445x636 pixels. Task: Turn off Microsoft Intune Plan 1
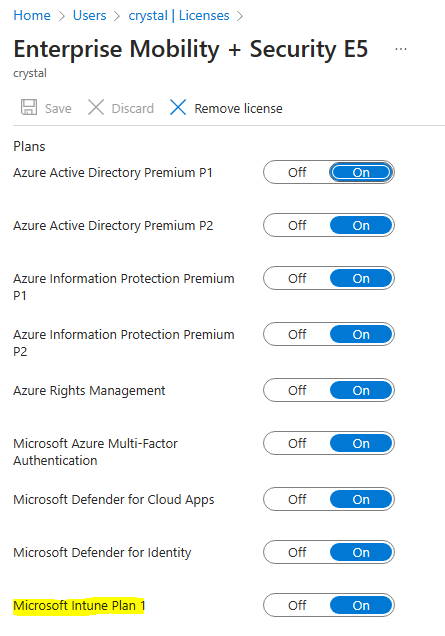pos(297,605)
